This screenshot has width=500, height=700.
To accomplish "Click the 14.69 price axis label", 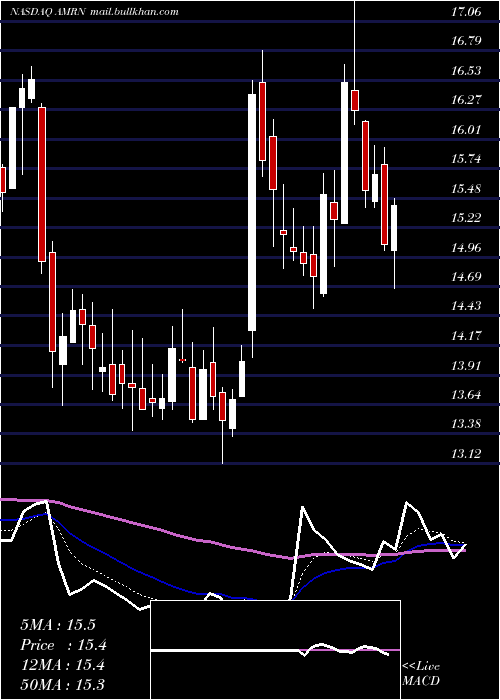I will (x=466, y=277).
